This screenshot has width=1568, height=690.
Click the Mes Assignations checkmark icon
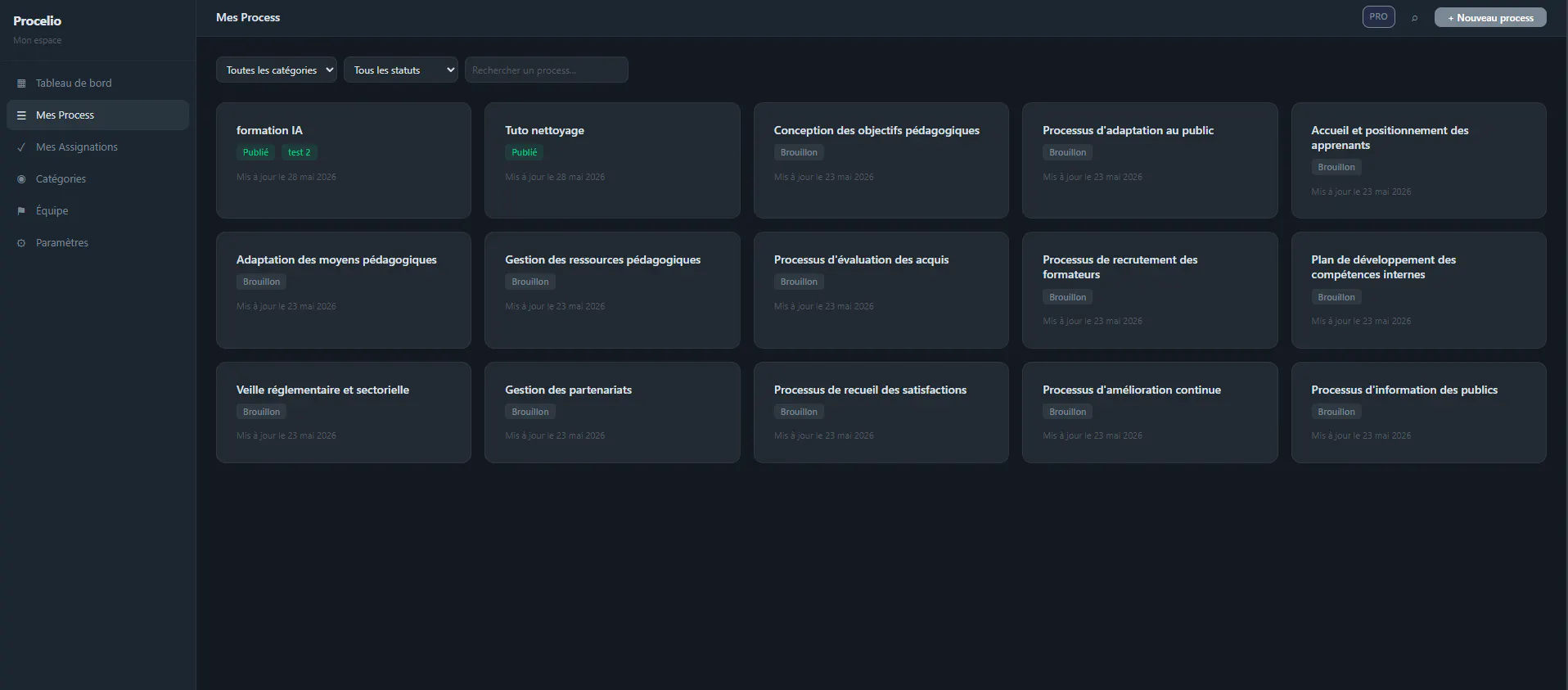21,147
